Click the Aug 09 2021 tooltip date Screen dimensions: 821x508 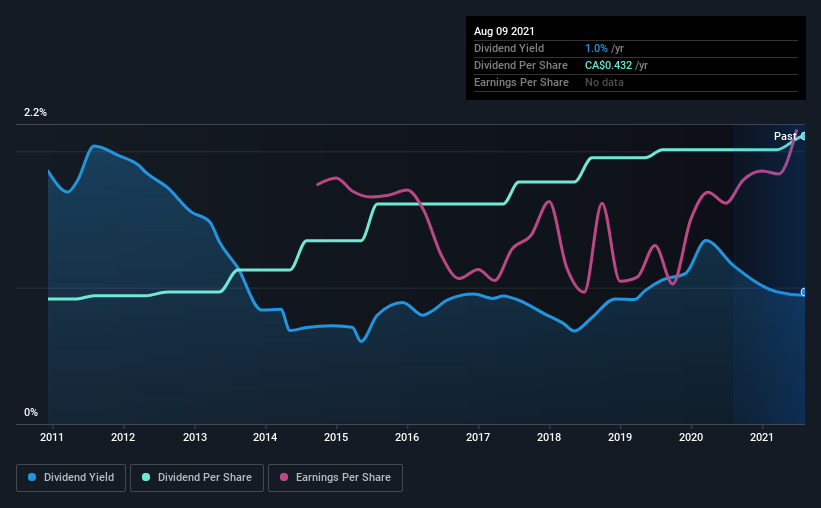click(x=504, y=31)
